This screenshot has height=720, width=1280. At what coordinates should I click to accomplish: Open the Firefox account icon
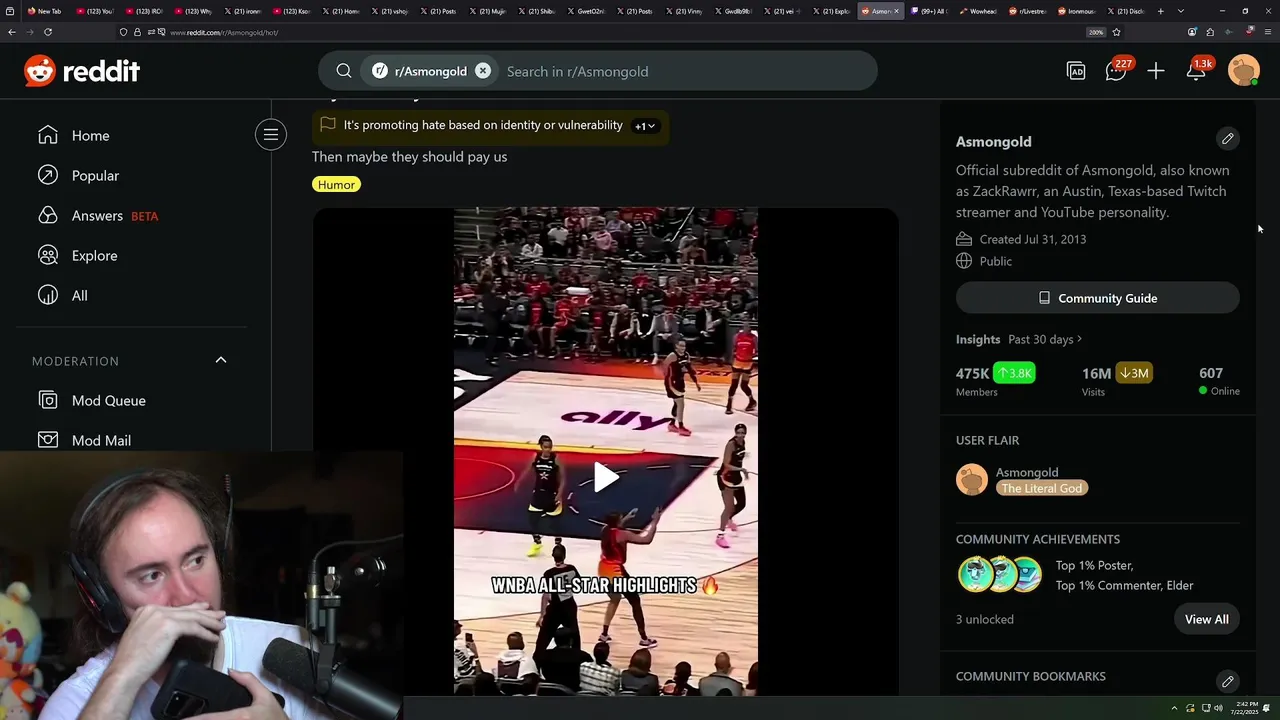tap(1192, 32)
